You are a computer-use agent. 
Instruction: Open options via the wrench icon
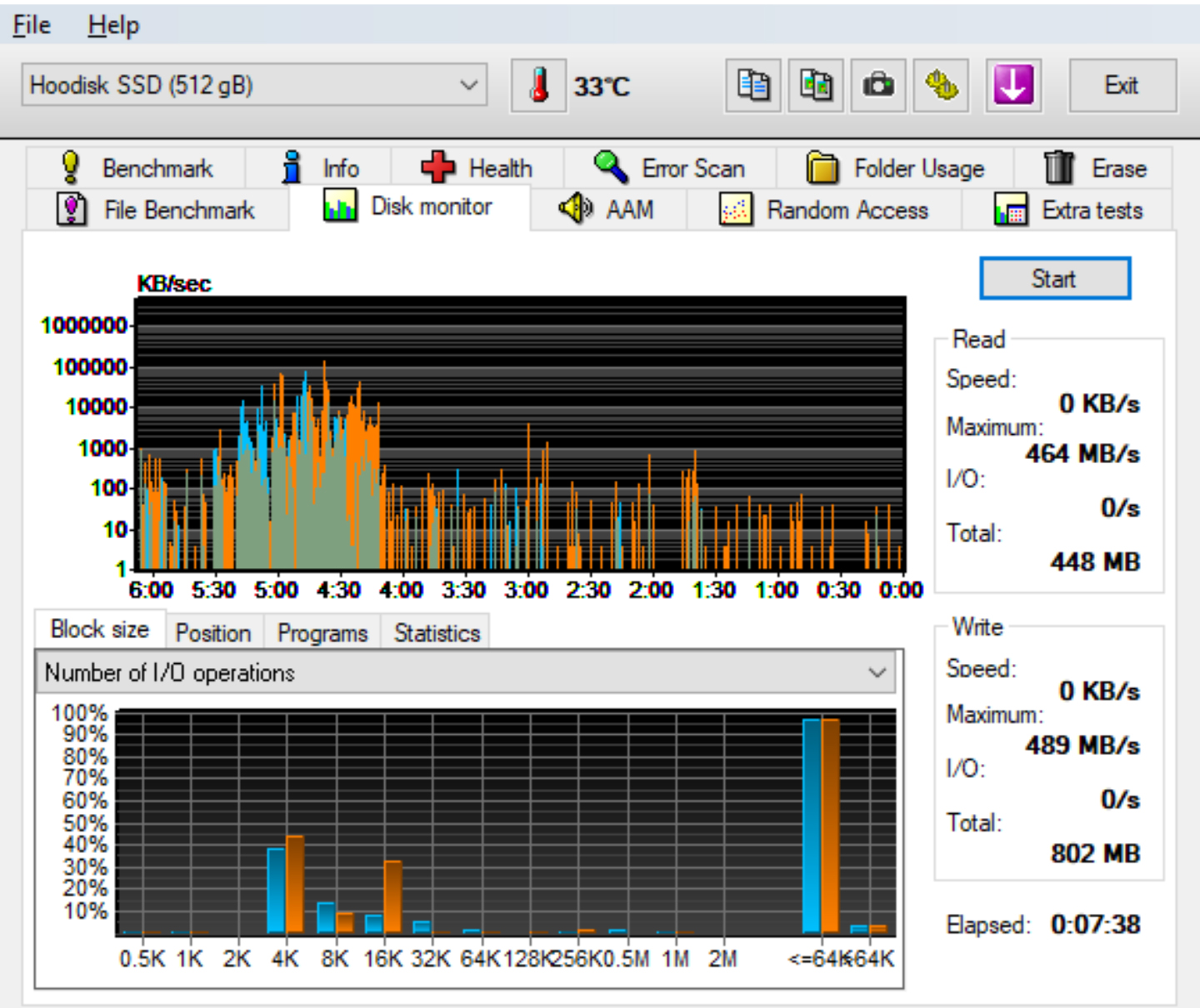(941, 85)
